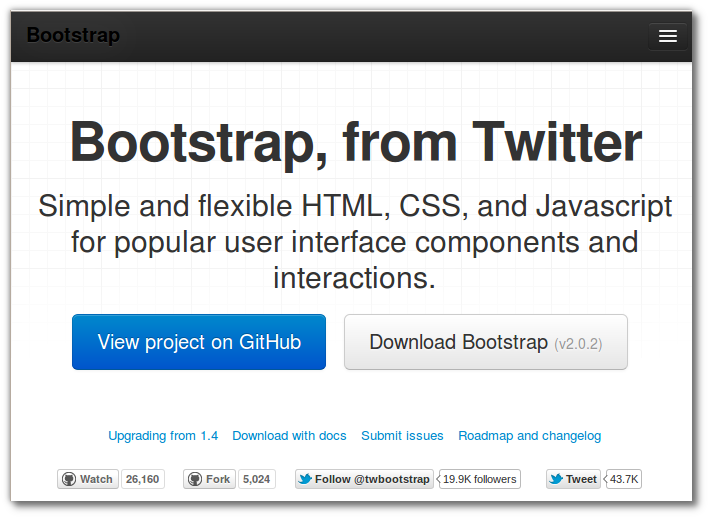Click the Bootstrap brand in navbar

point(73,36)
